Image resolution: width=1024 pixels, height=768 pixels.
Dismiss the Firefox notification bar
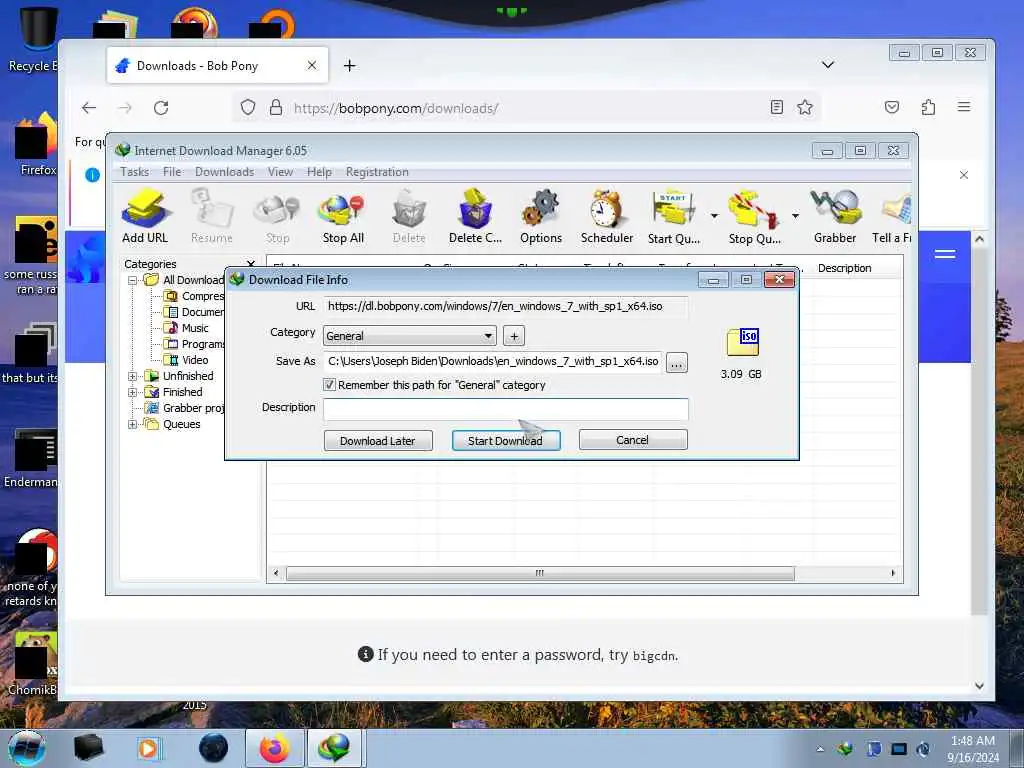(x=964, y=175)
